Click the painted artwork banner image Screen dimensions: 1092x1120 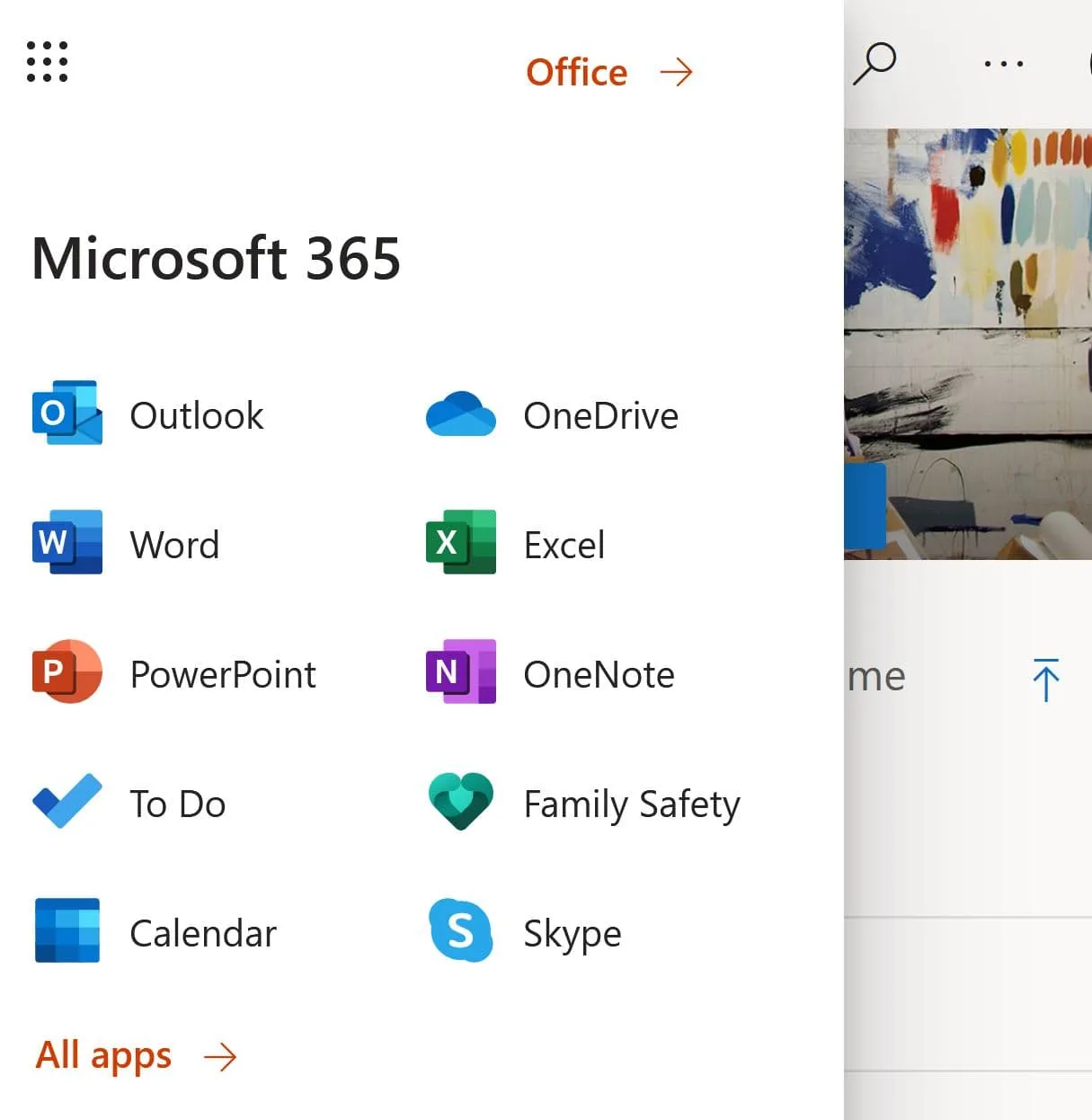click(x=968, y=343)
